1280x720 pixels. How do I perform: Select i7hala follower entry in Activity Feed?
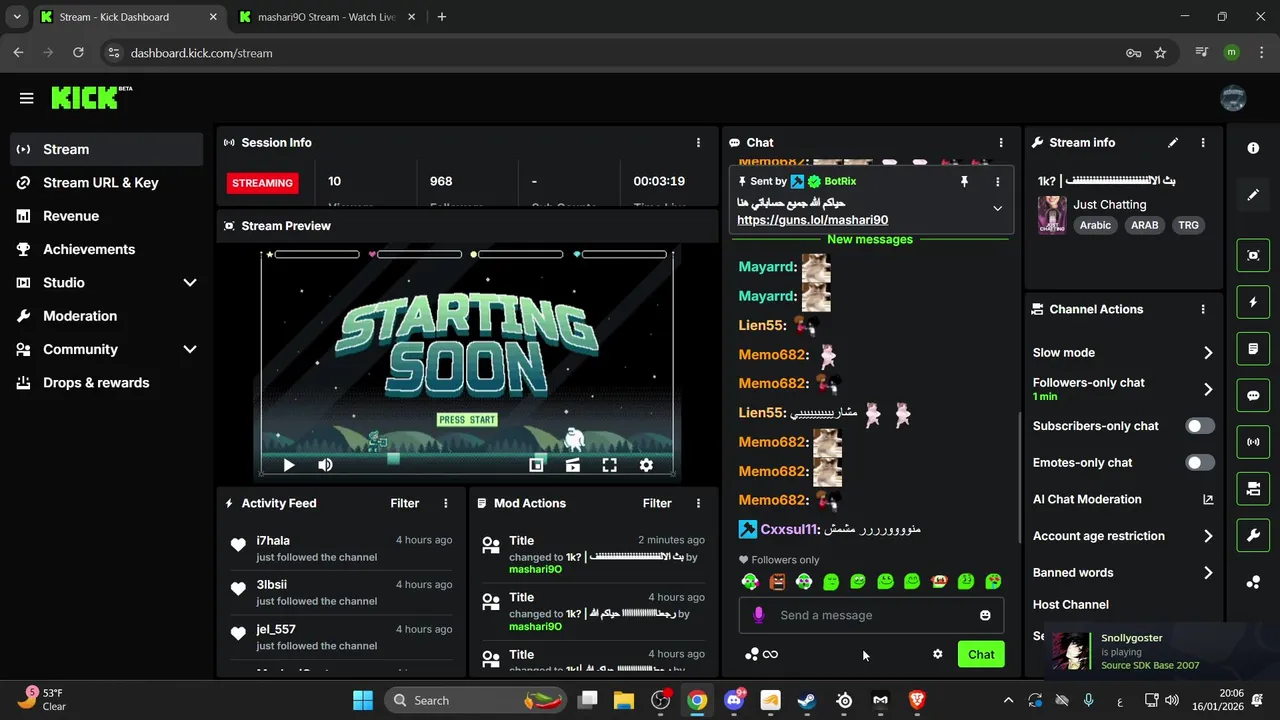(342, 549)
